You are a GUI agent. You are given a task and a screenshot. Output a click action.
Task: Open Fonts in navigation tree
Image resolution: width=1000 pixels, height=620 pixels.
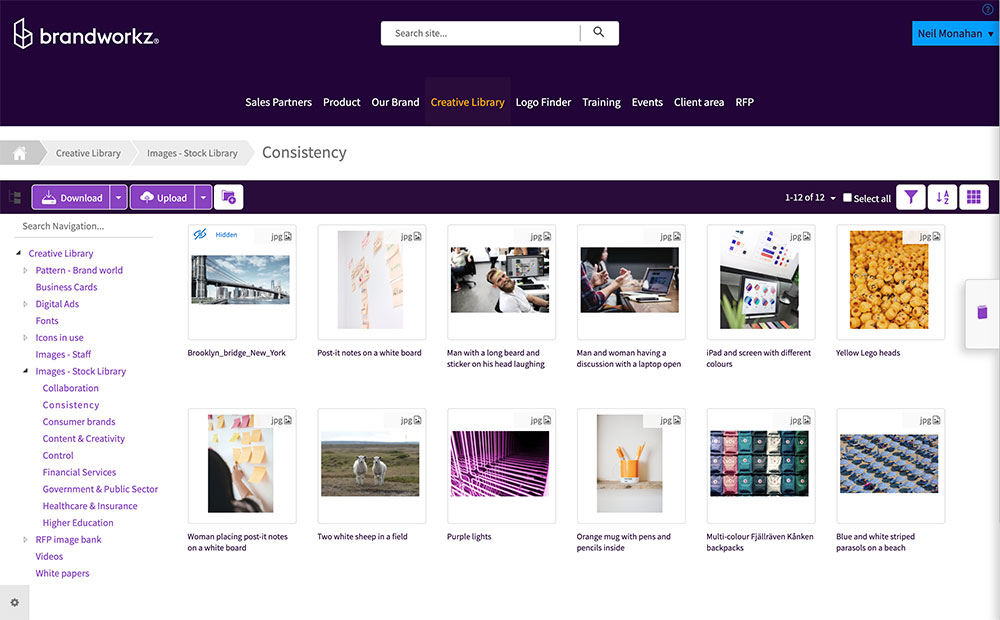[x=47, y=321]
